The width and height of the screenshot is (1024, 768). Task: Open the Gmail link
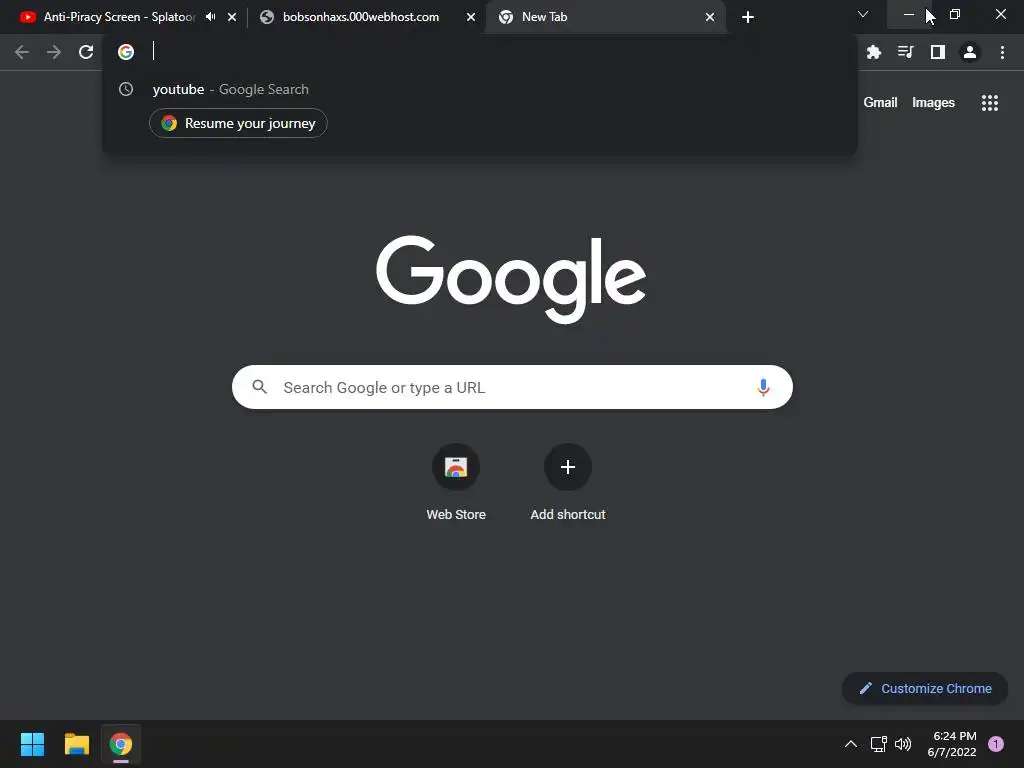[x=880, y=103]
